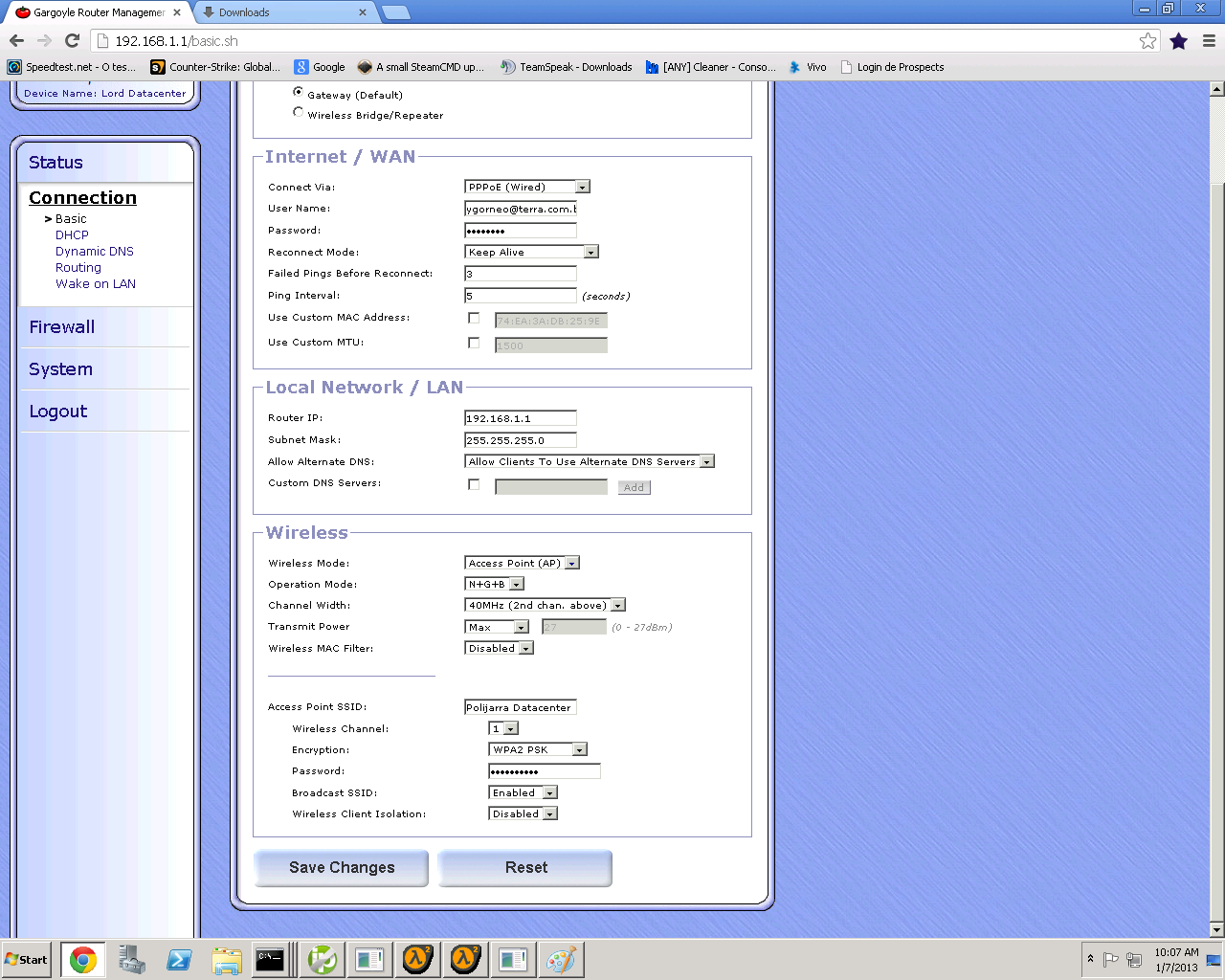
Task: Open Speedtest.net bookmark
Action: click(x=72, y=67)
